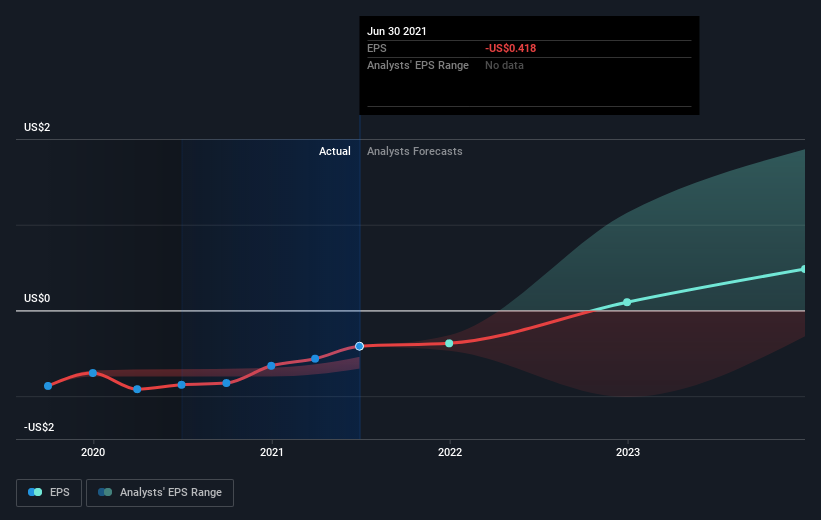Screen dimensions: 821x520
Task: Click the 2021 x-axis label
Action: pyautogui.click(x=271, y=452)
